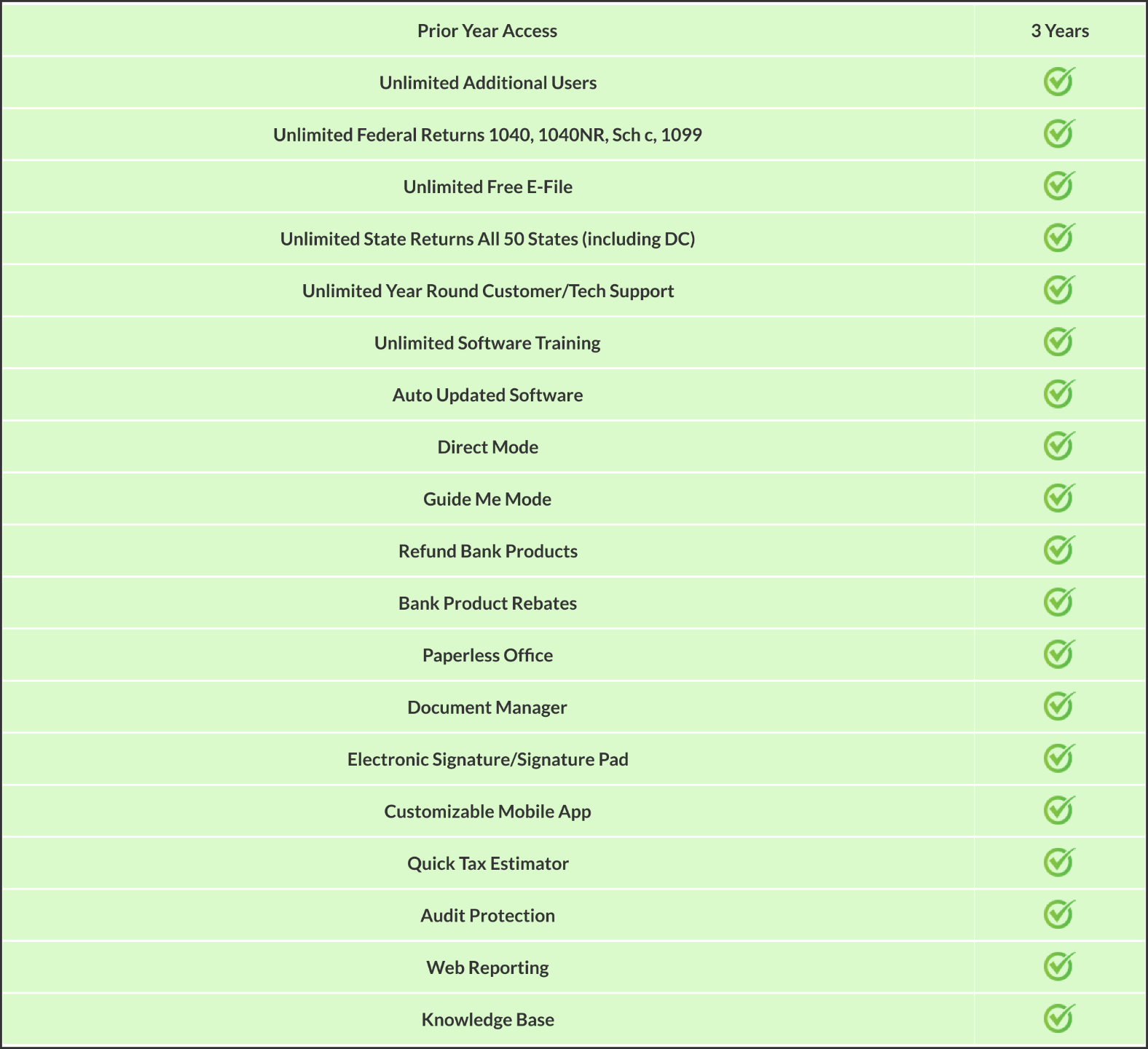Click the checkmark in the Audit Protection row
The image size is (1148, 1049).
pos(1059,915)
